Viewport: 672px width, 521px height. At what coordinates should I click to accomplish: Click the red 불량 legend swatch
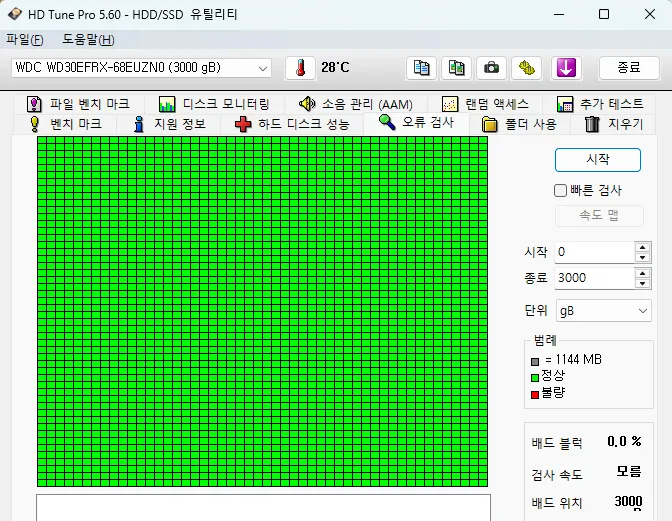pyautogui.click(x=534, y=395)
